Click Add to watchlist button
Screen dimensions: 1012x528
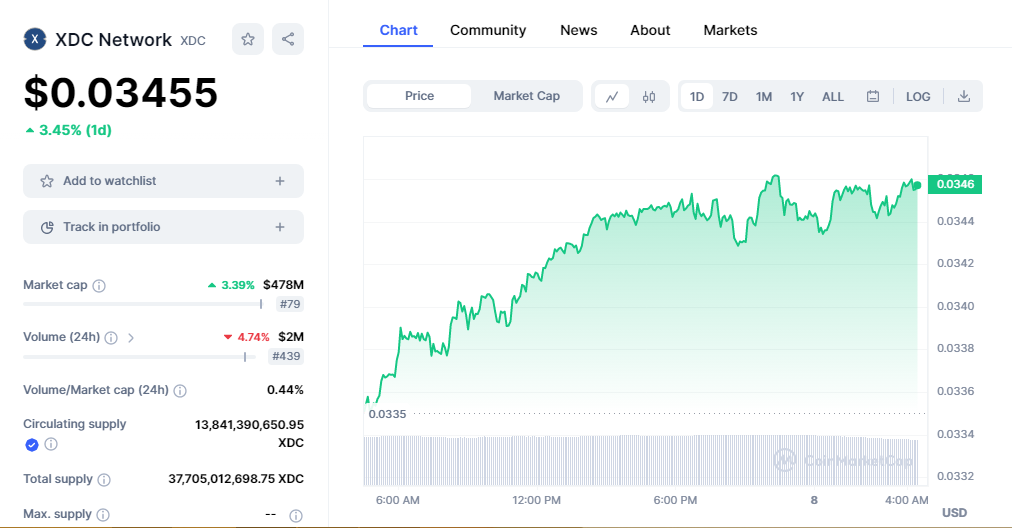pyautogui.click(x=163, y=181)
